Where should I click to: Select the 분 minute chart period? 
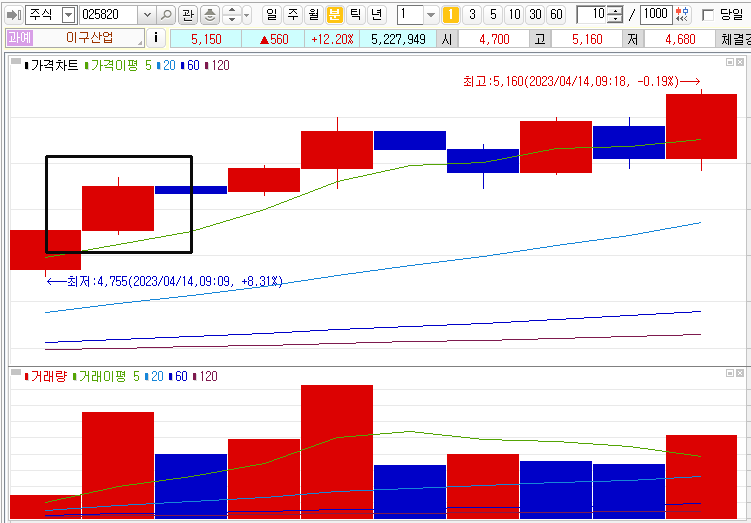click(x=335, y=15)
